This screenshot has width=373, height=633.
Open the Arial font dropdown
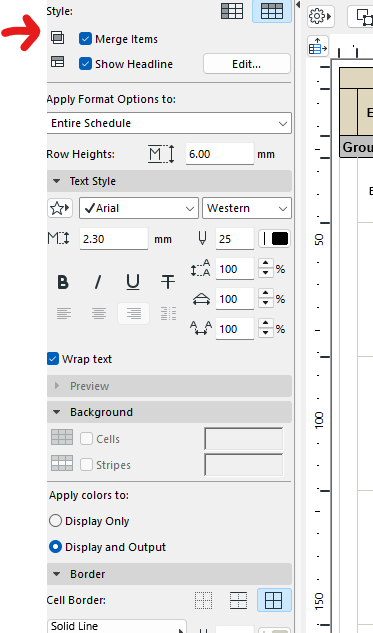point(139,208)
